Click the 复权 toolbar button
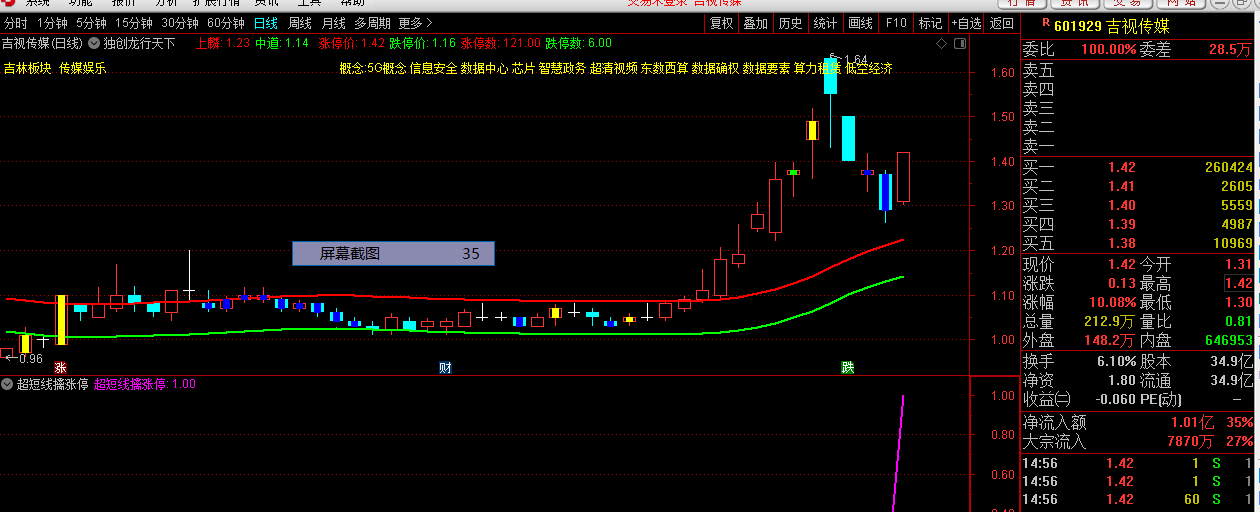Viewport: 1260px width, 512px height. 721,23
